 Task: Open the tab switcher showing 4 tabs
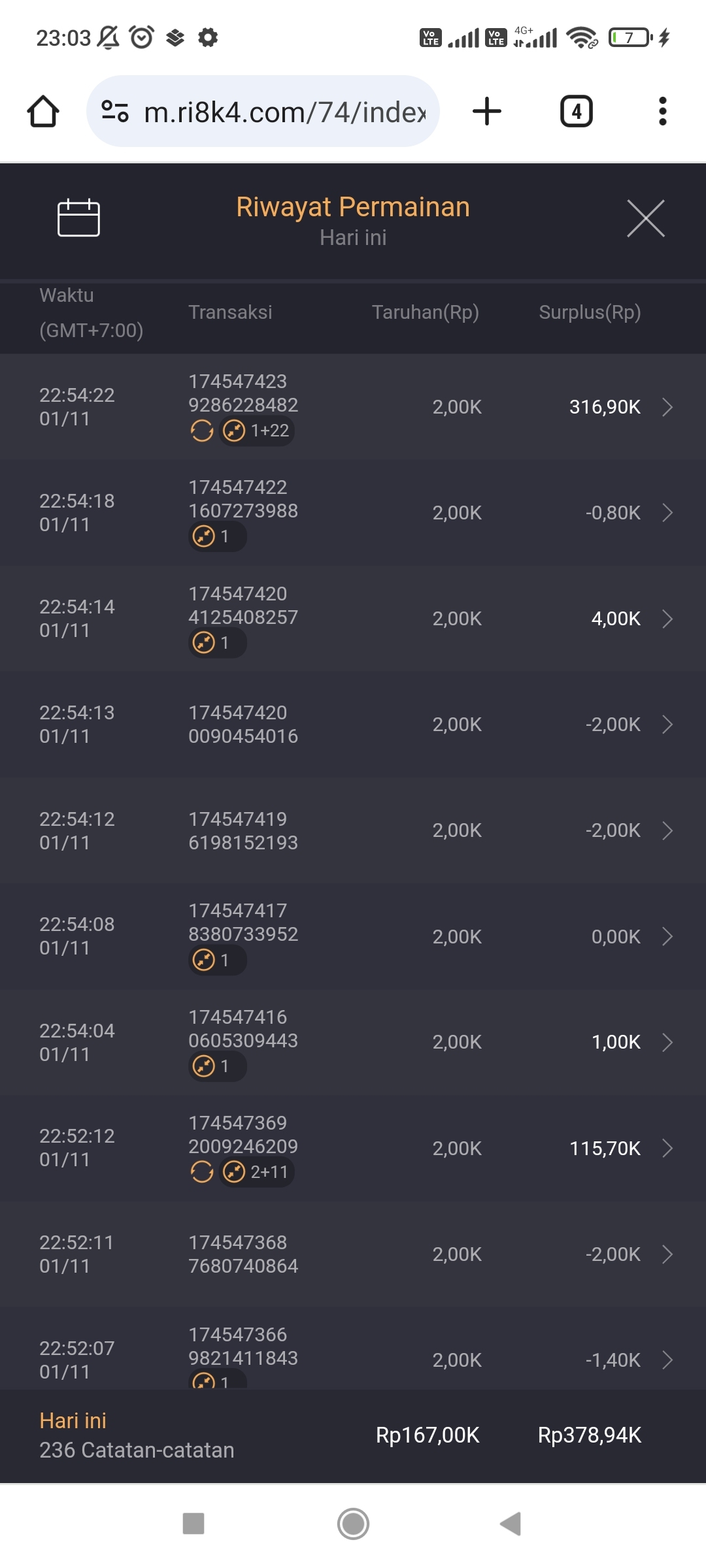pyautogui.click(x=576, y=111)
